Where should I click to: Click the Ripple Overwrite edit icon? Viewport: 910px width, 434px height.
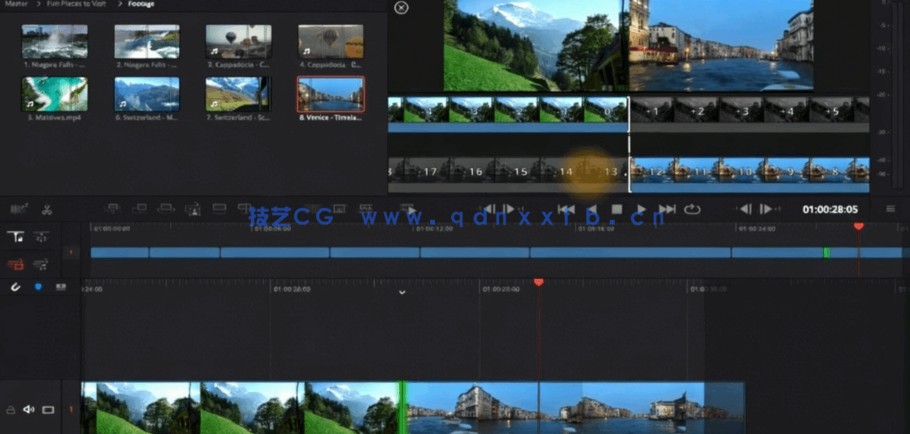[x=166, y=209]
